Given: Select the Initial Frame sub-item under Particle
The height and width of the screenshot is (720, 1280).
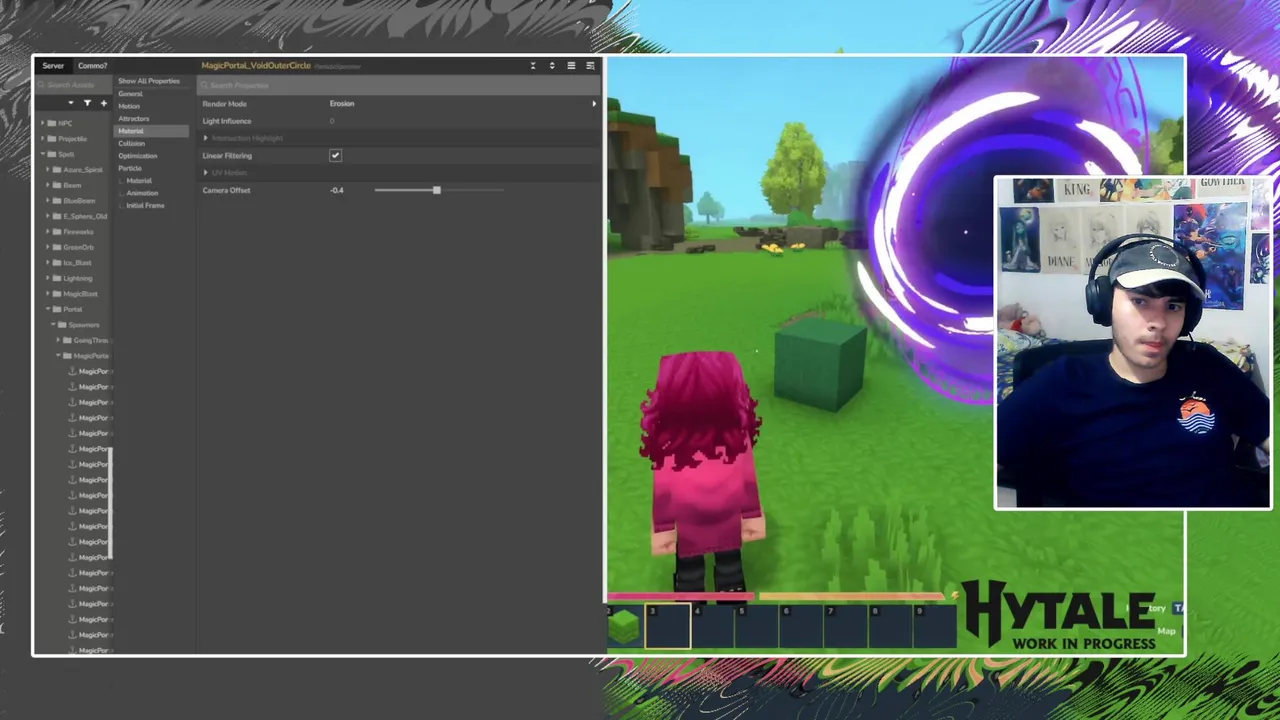Looking at the screenshot, I should tap(145, 205).
